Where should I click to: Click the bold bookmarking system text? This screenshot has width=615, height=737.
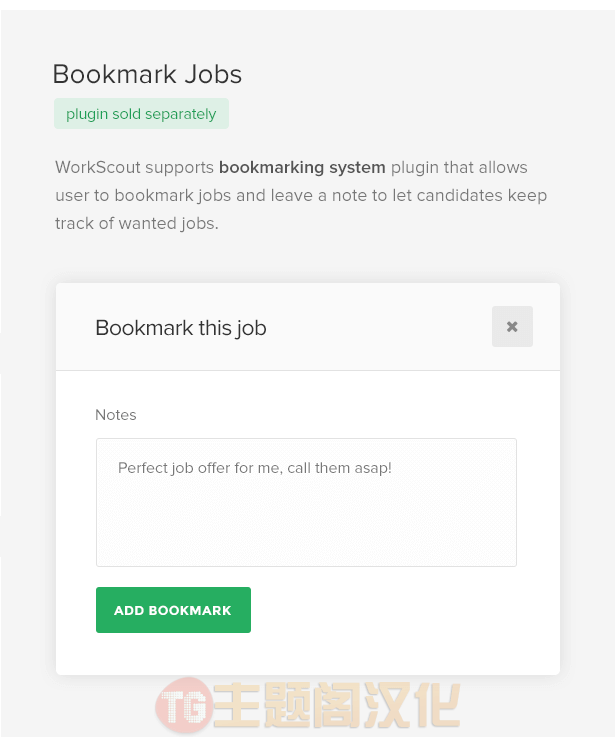click(302, 167)
